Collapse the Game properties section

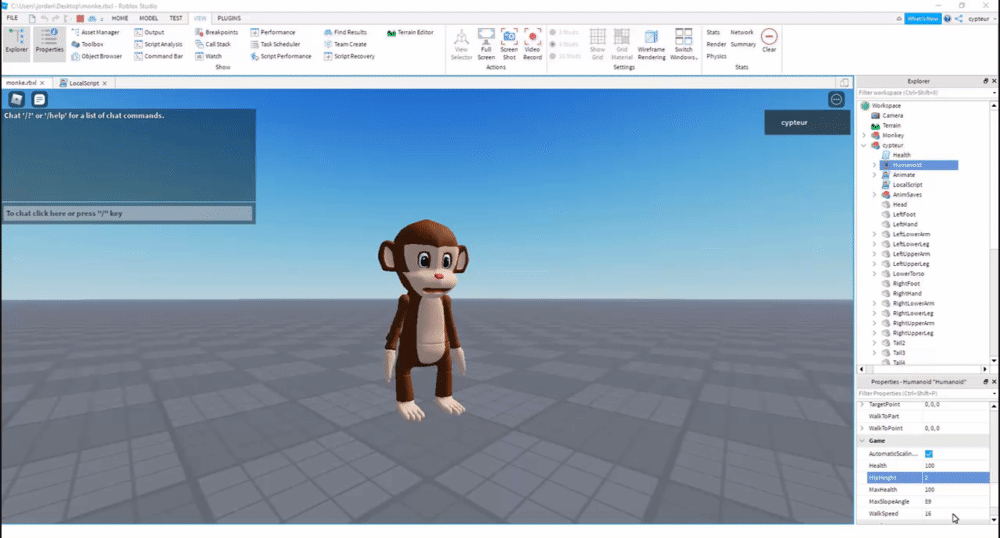coord(862,440)
